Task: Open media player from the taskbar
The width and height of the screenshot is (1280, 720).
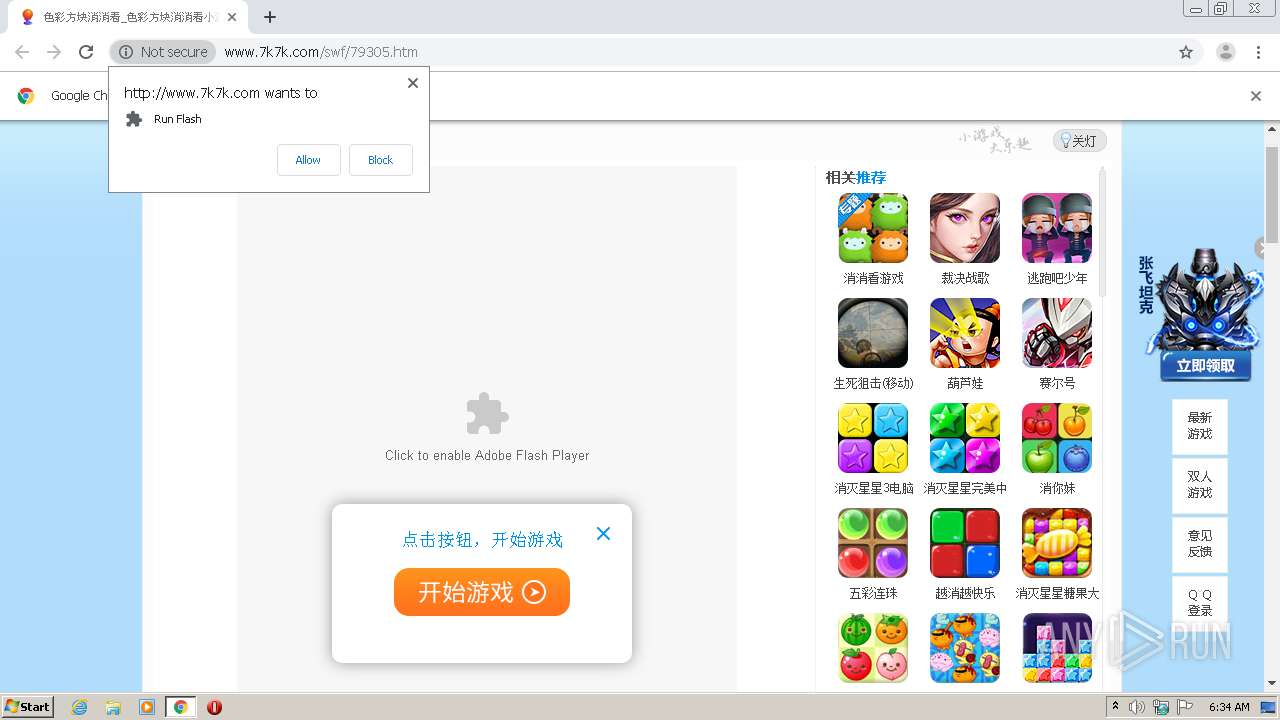Action: pos(147,707)
